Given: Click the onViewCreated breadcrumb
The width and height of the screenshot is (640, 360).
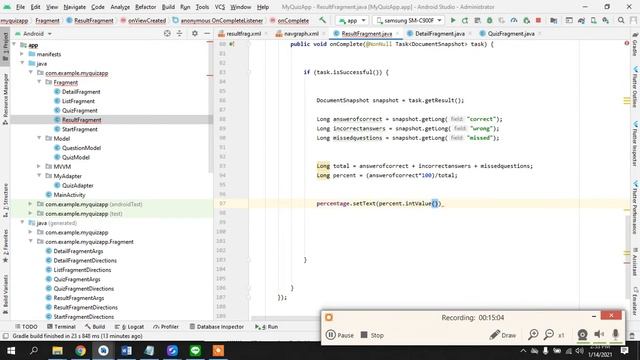Looking at the screenshot, I should click(x=147, y=20).
